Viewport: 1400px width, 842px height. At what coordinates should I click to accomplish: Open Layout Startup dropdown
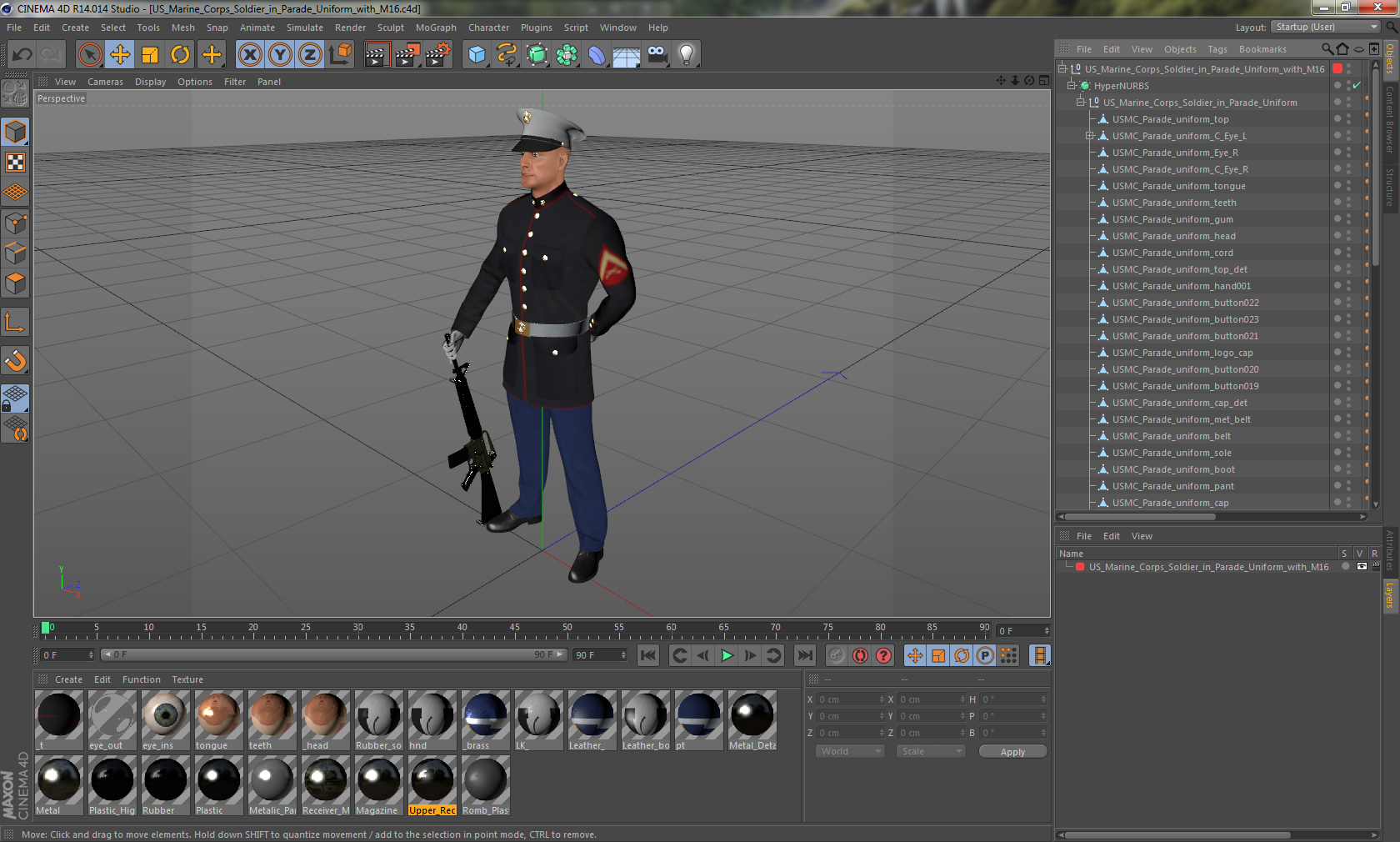point(1327,27)
